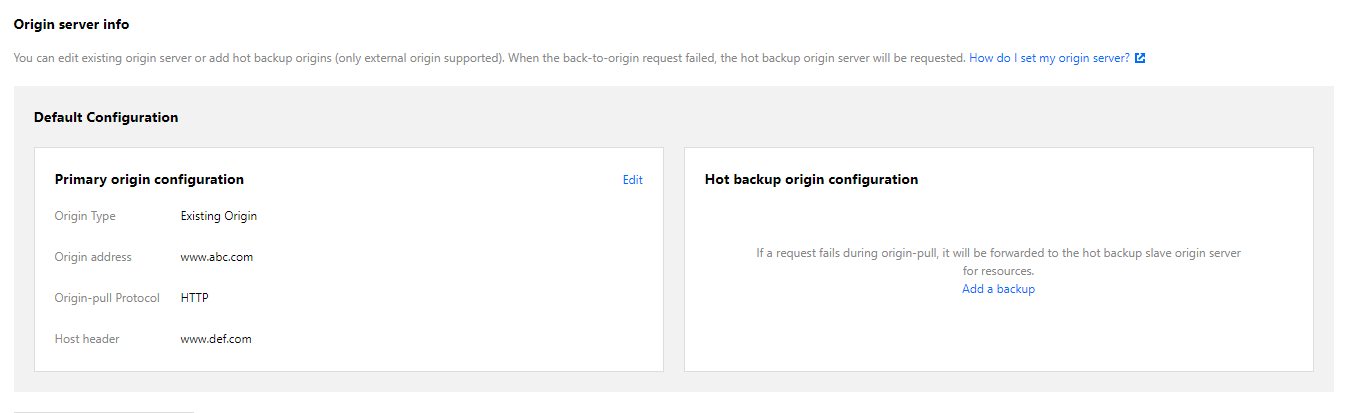
Task: Edit the primary origin configuration
Action: tap(632, 180)
